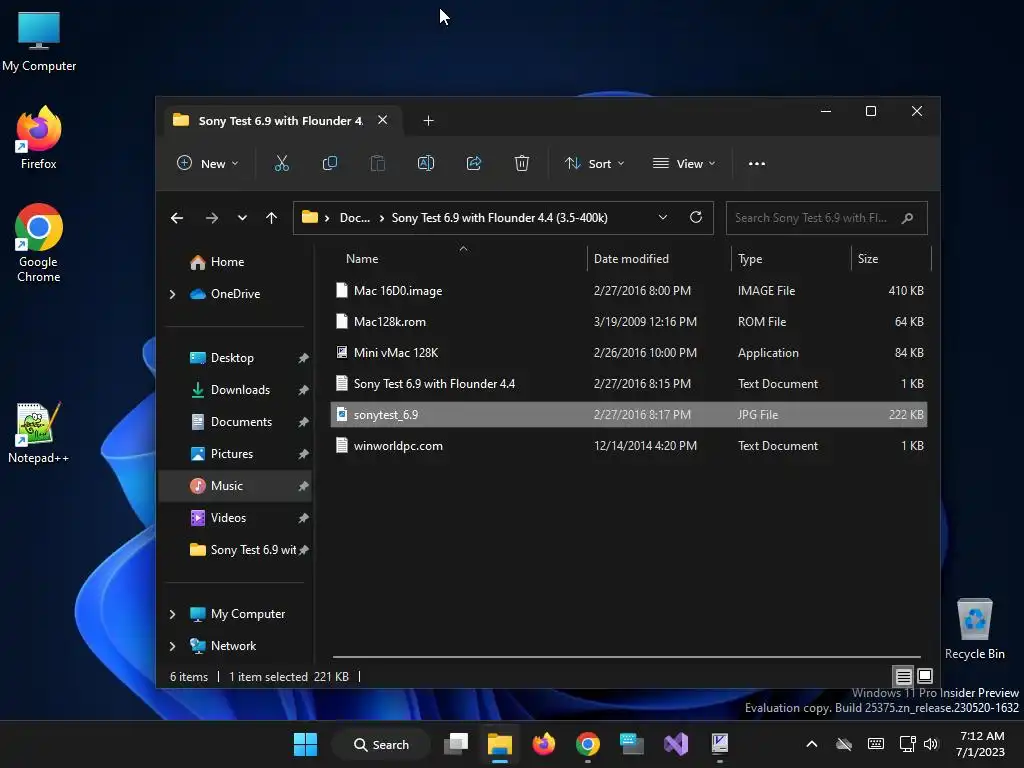
Task: Refresh the current folder
Action: click(696, 217)
